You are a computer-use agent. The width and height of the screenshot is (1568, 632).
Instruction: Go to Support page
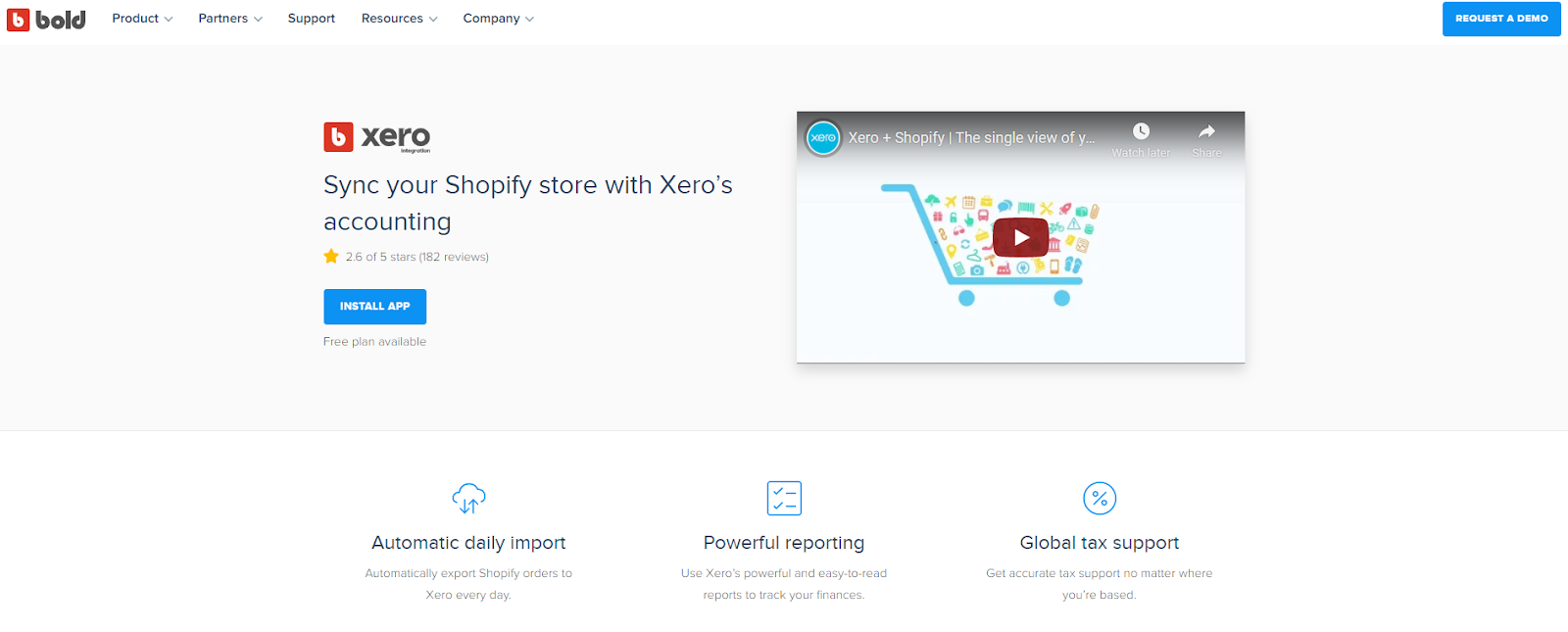tap(312, 19)
